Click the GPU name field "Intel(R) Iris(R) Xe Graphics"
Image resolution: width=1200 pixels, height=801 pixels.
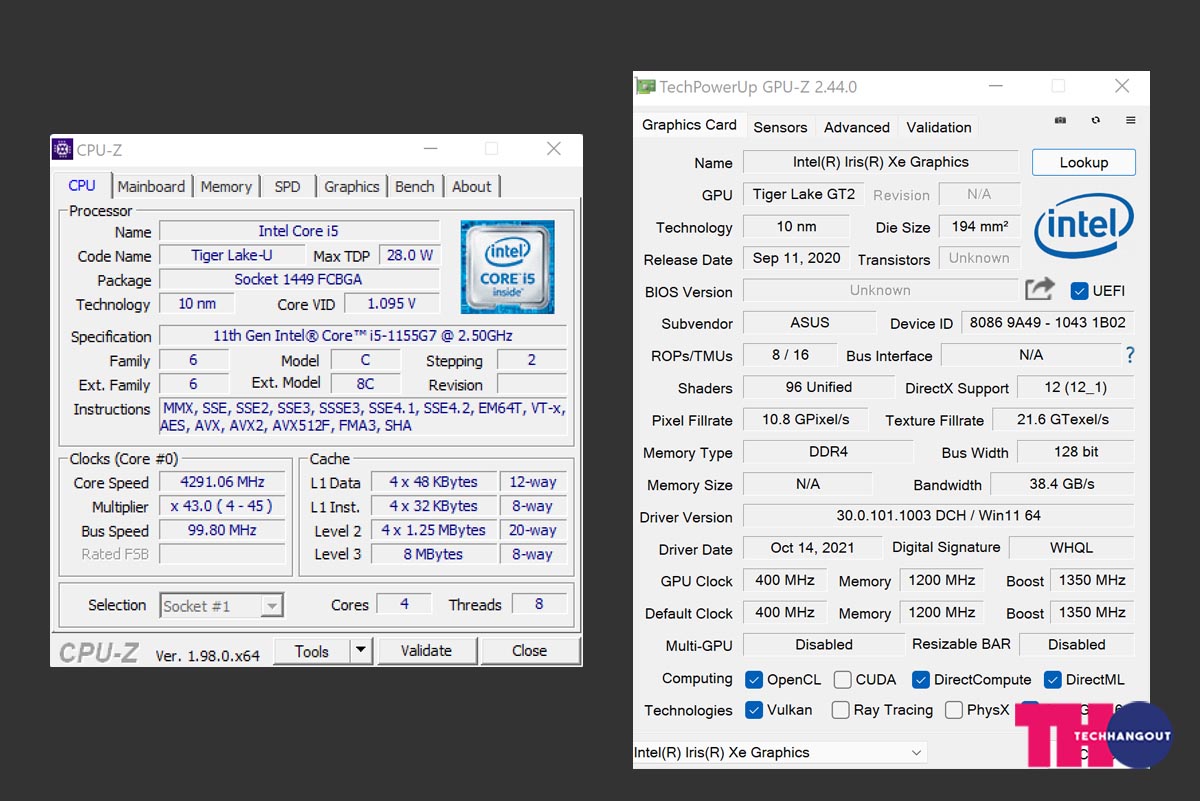[x=881, y=162]
